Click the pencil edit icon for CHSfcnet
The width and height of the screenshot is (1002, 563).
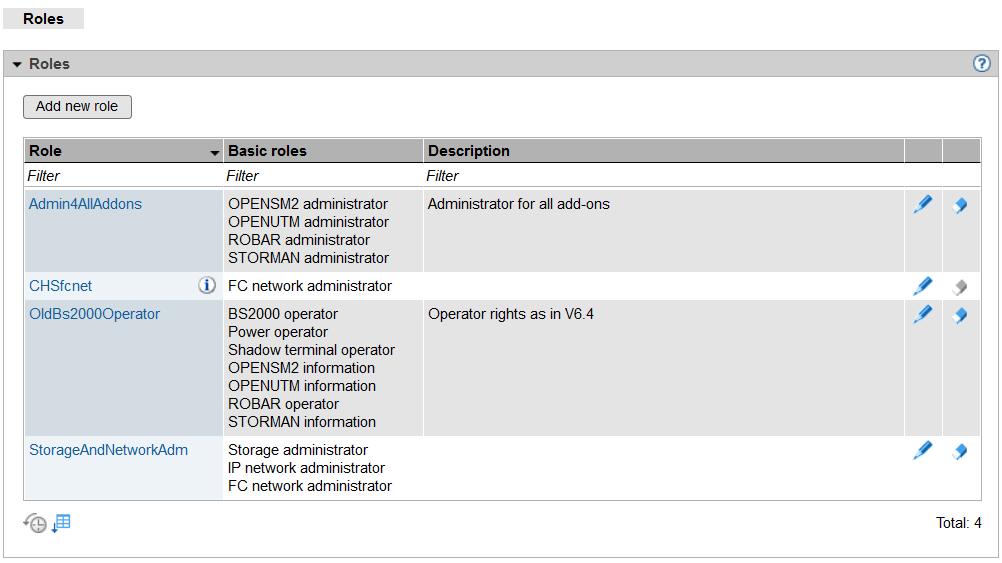click(x=923, y=287)
